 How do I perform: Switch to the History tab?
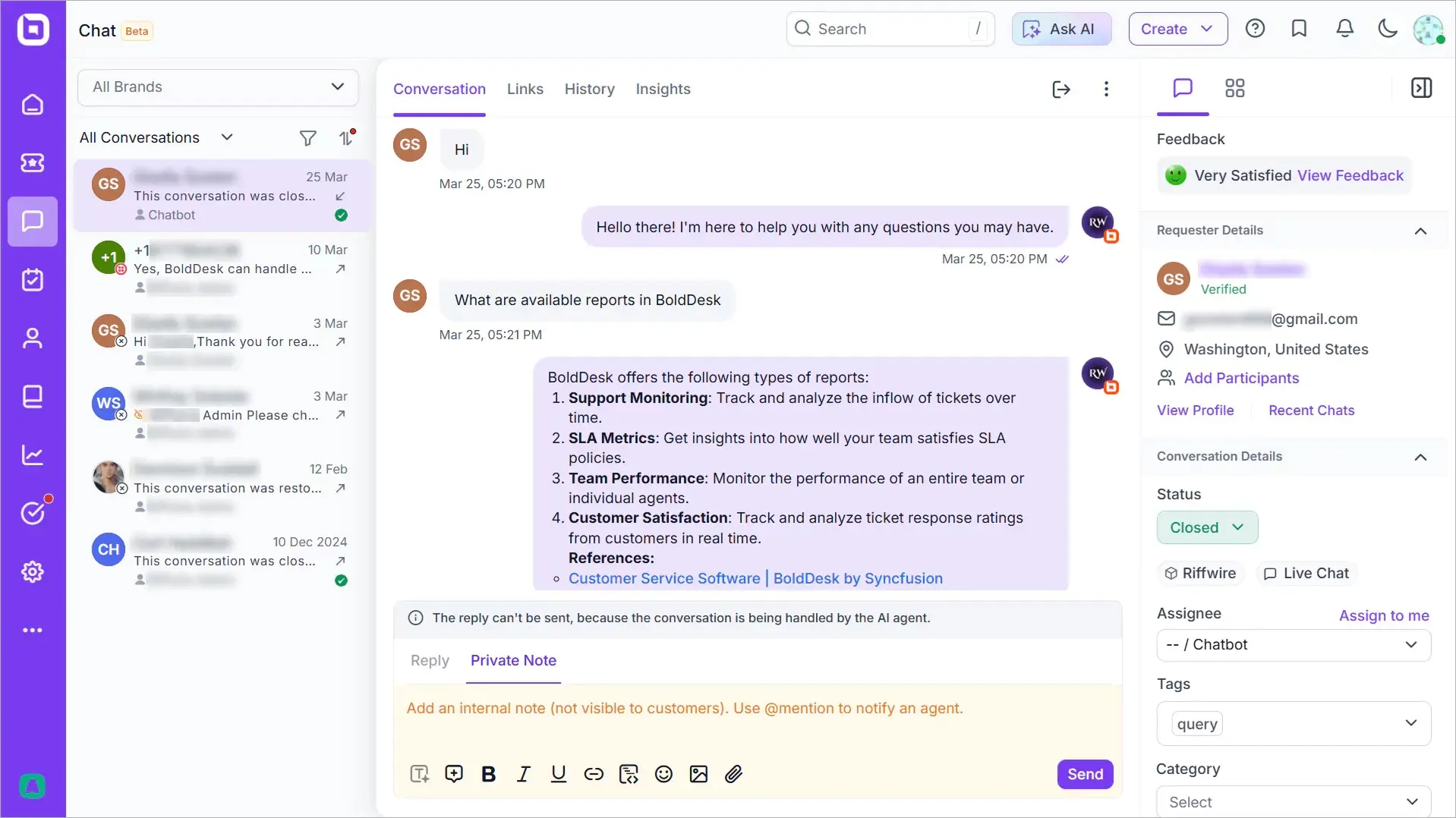point(590,90)
